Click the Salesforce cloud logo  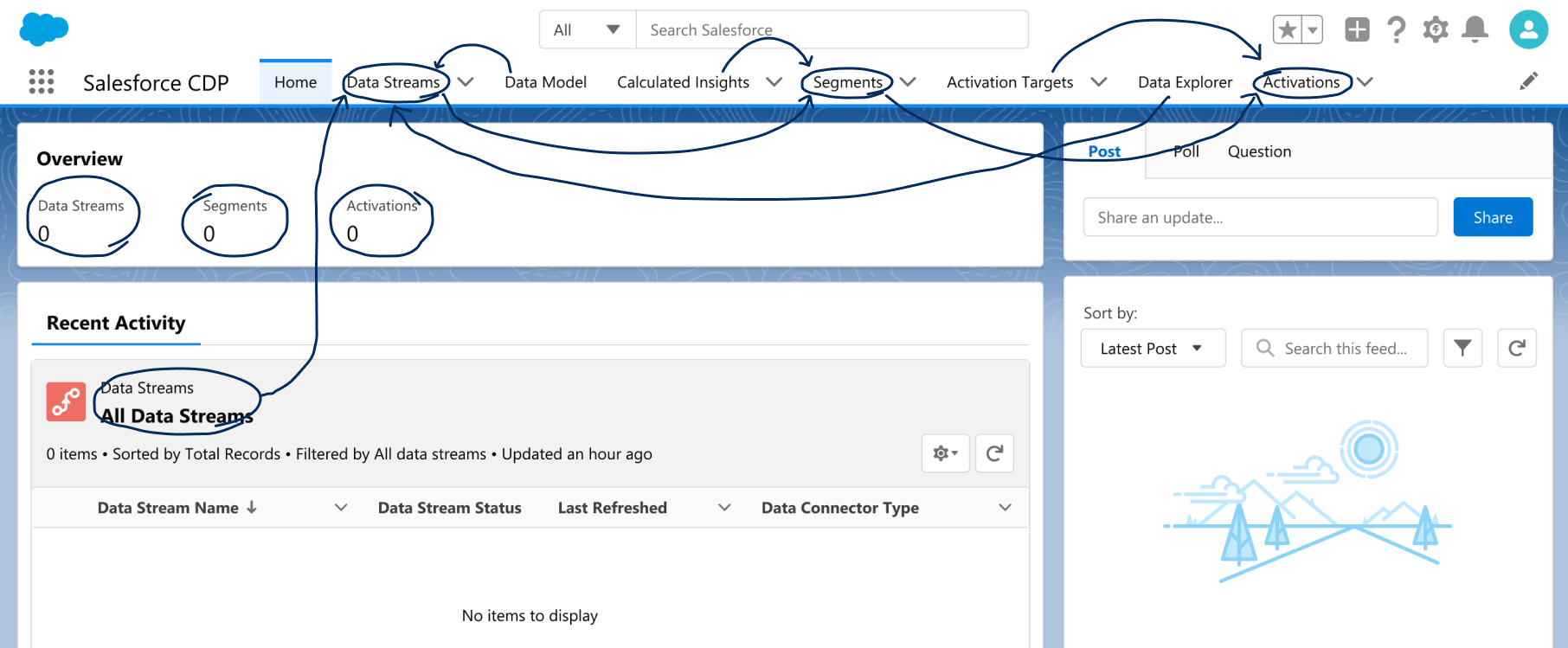43,29
